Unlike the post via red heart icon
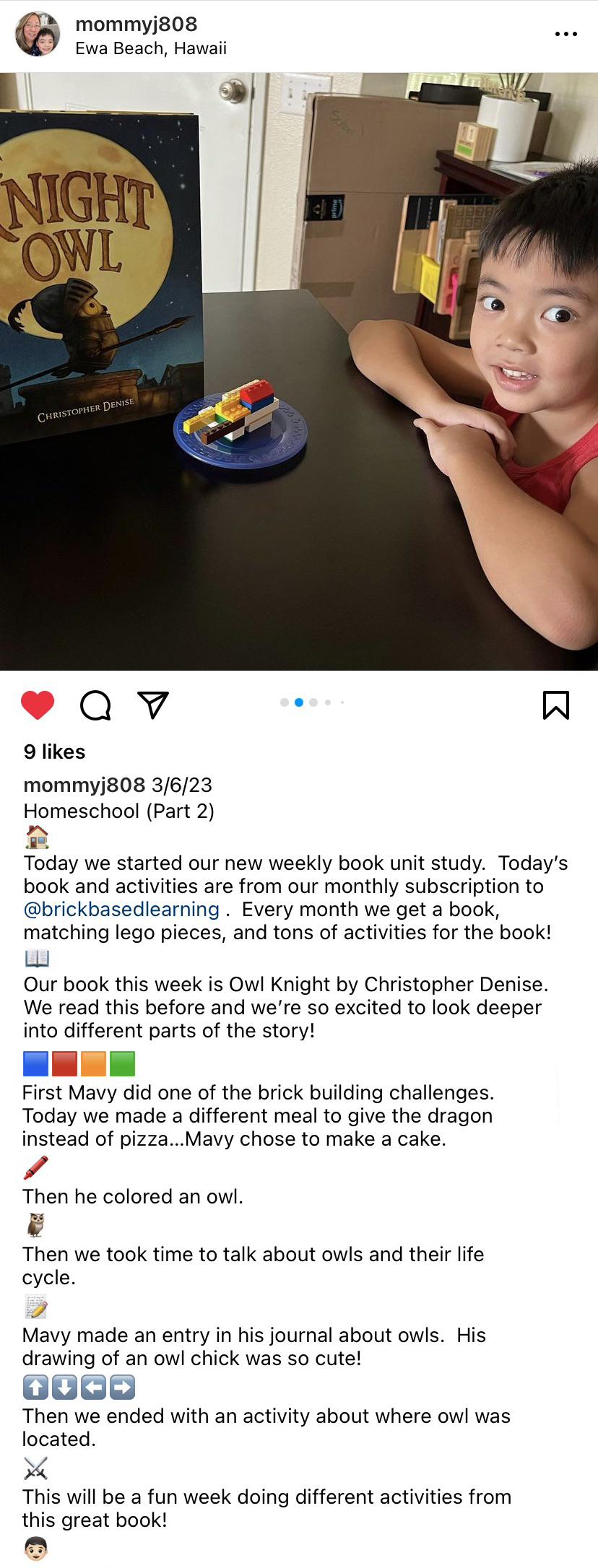Image resolution: width=598 pixels, height=1568 pixels. (38, 705)
